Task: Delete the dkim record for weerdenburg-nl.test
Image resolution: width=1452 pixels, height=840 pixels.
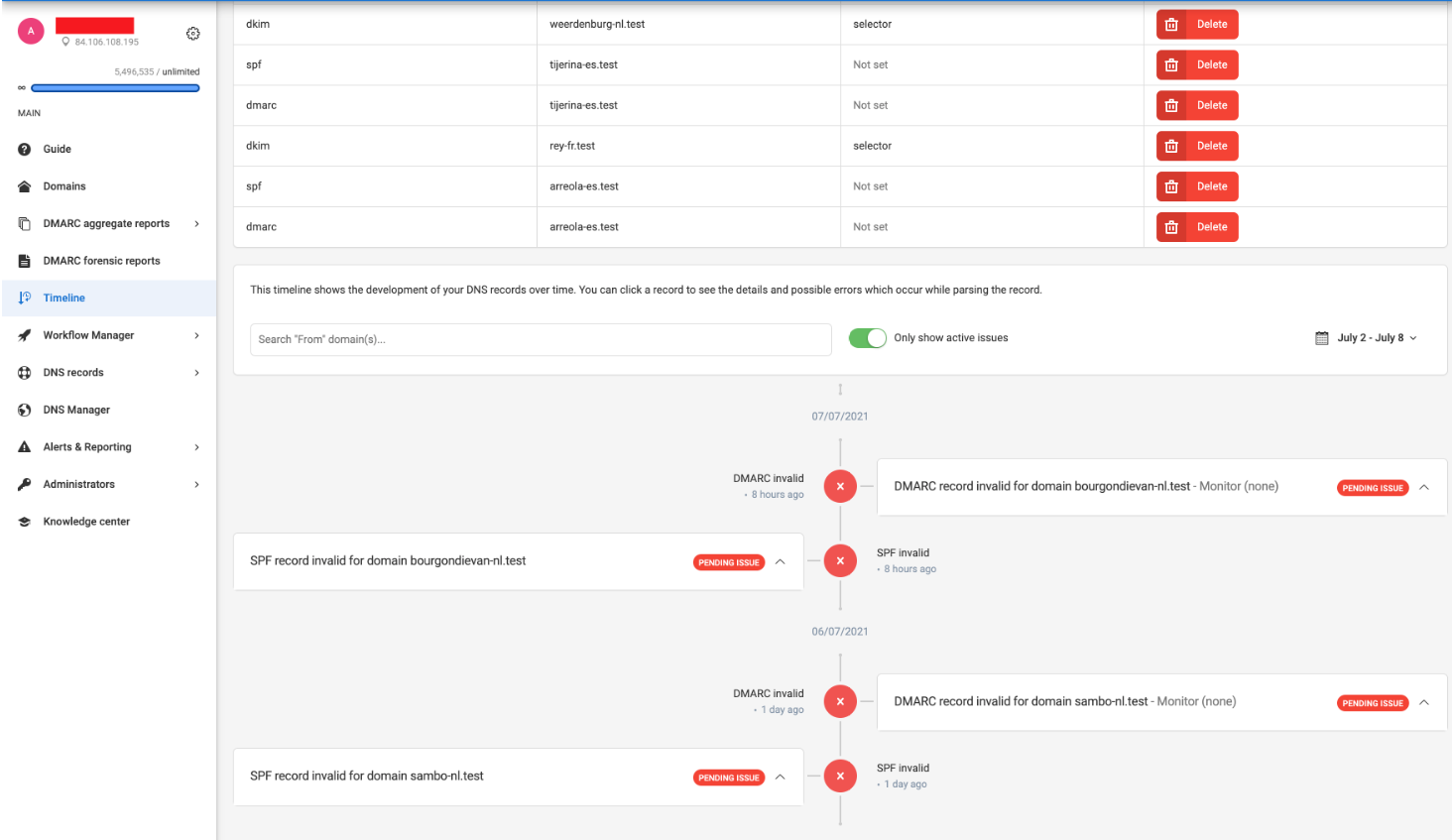Action: pyautogui.click(x=1196, y=24)
